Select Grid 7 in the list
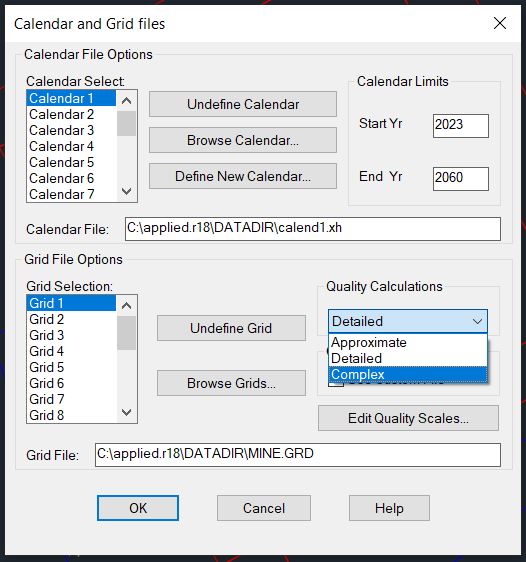 point(71,399)
